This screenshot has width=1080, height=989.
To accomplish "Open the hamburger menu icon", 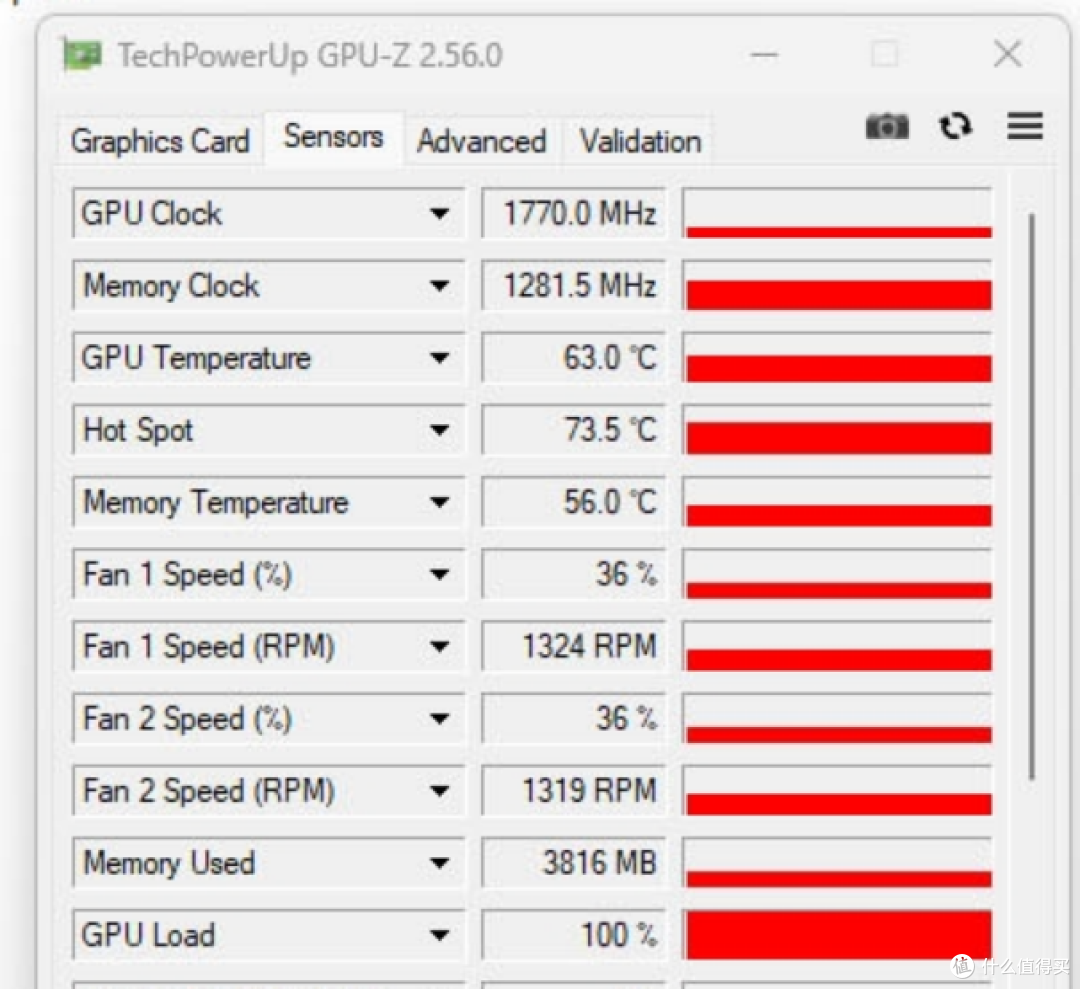I will pyautogui.click(x=1024, y=126).
